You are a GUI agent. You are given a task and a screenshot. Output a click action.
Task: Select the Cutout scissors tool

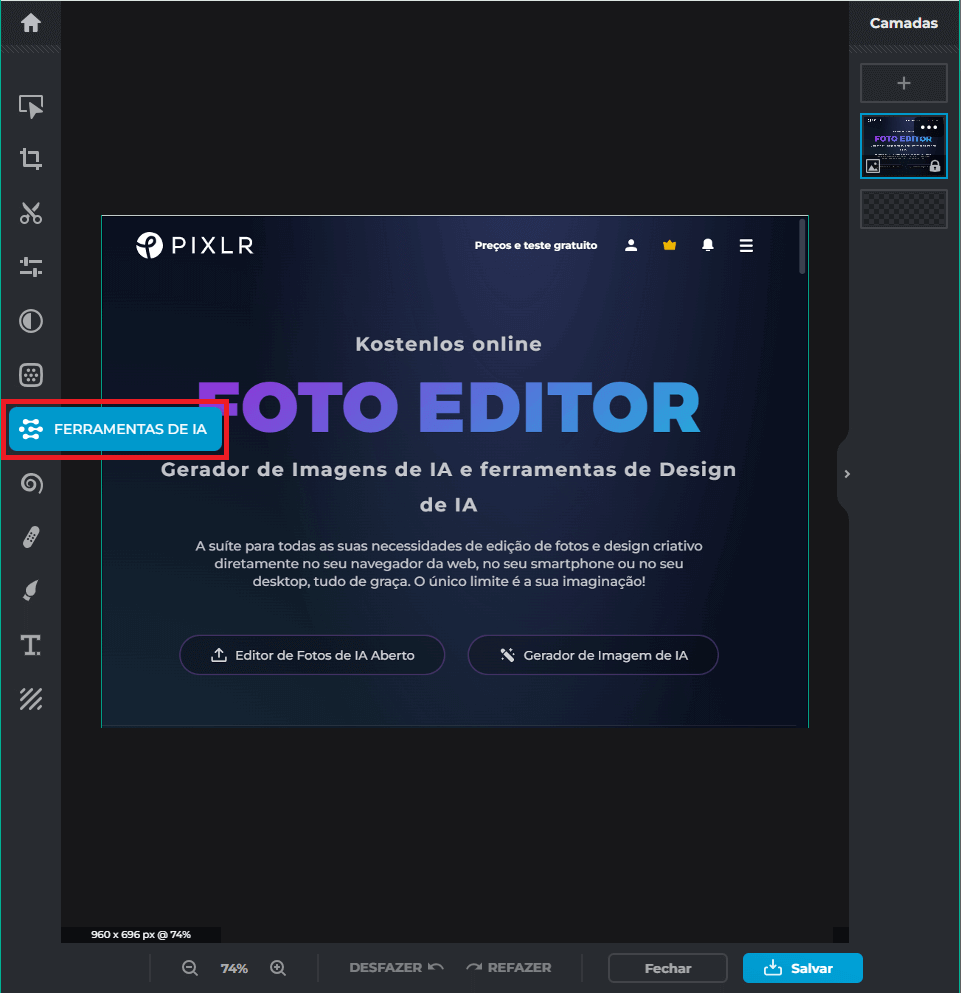click(x=30, y=213)
